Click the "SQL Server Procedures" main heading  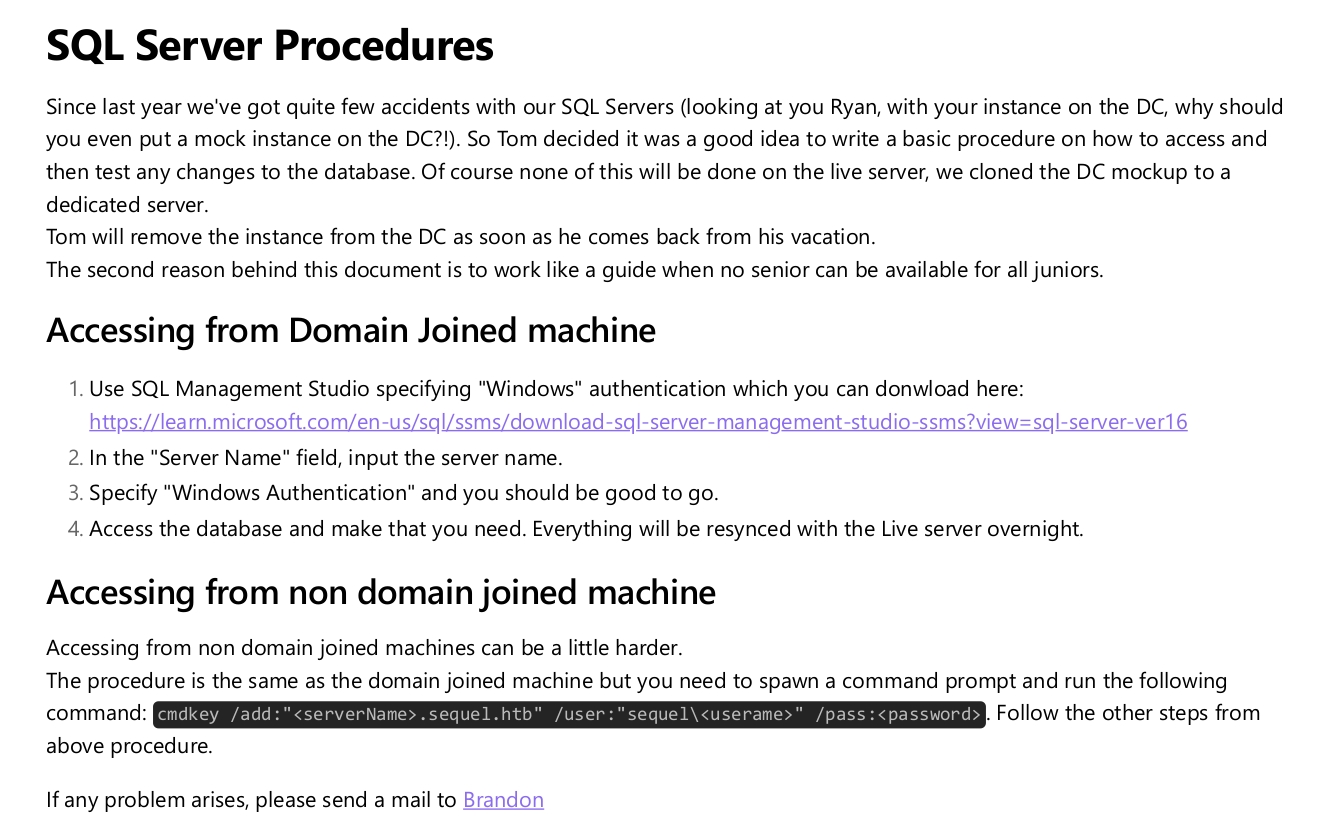tap(270, 46)
